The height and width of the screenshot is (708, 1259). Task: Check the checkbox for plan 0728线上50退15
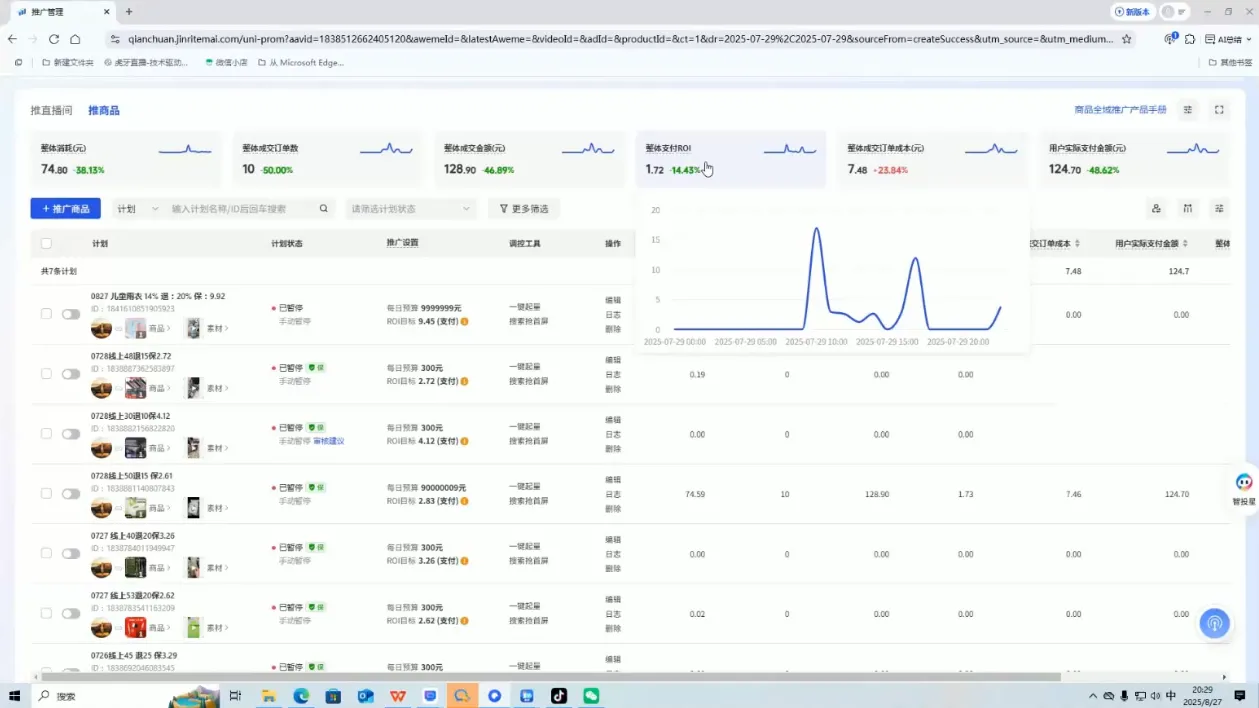pyautogui.click(x=46, y=493)
